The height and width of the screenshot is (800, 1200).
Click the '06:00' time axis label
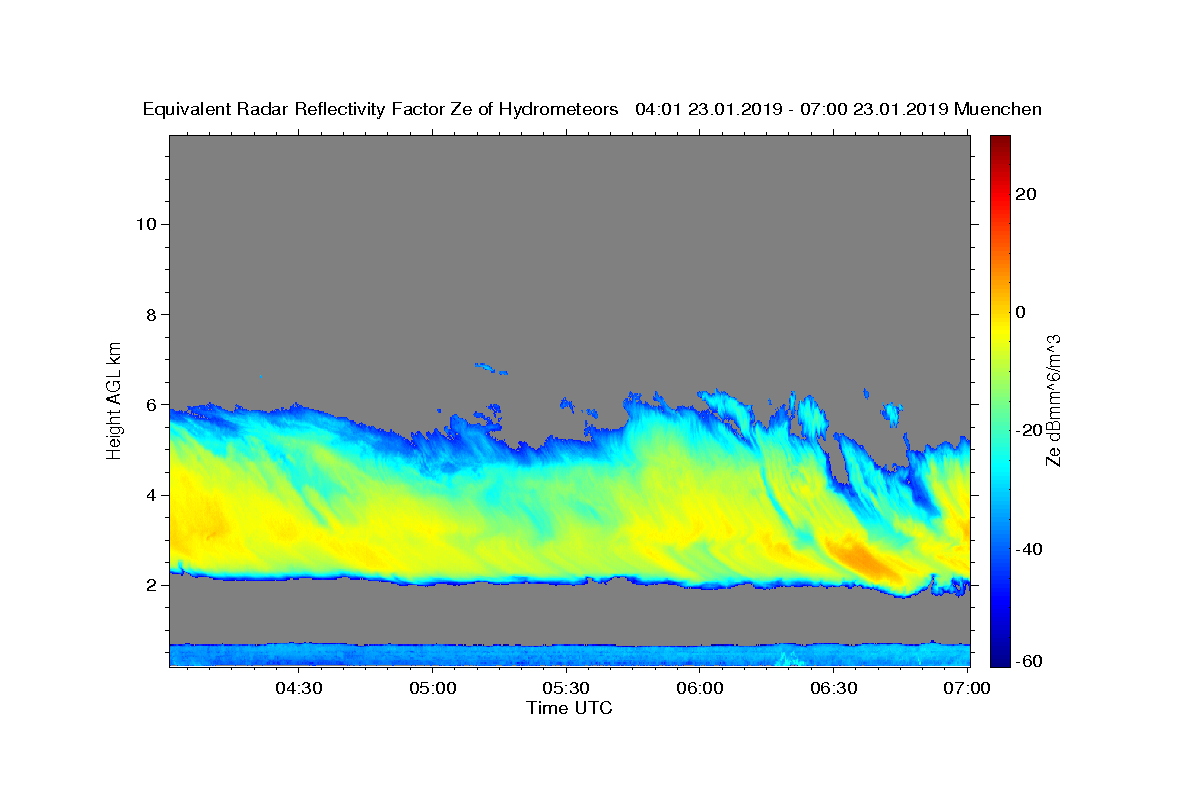pos(700,688)
